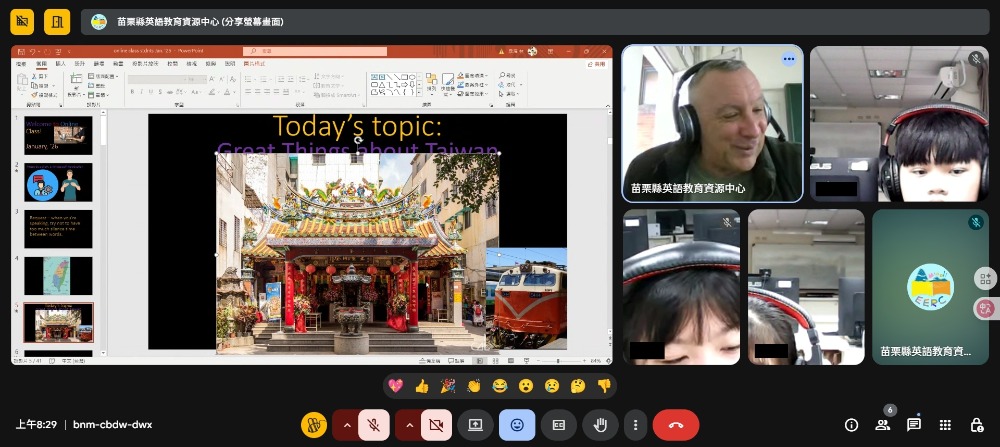Image resolution: width=1000 pixels, height=447 pixels.
Task: Open the three-dot more options menu
Action: click(x=635, y=425)
